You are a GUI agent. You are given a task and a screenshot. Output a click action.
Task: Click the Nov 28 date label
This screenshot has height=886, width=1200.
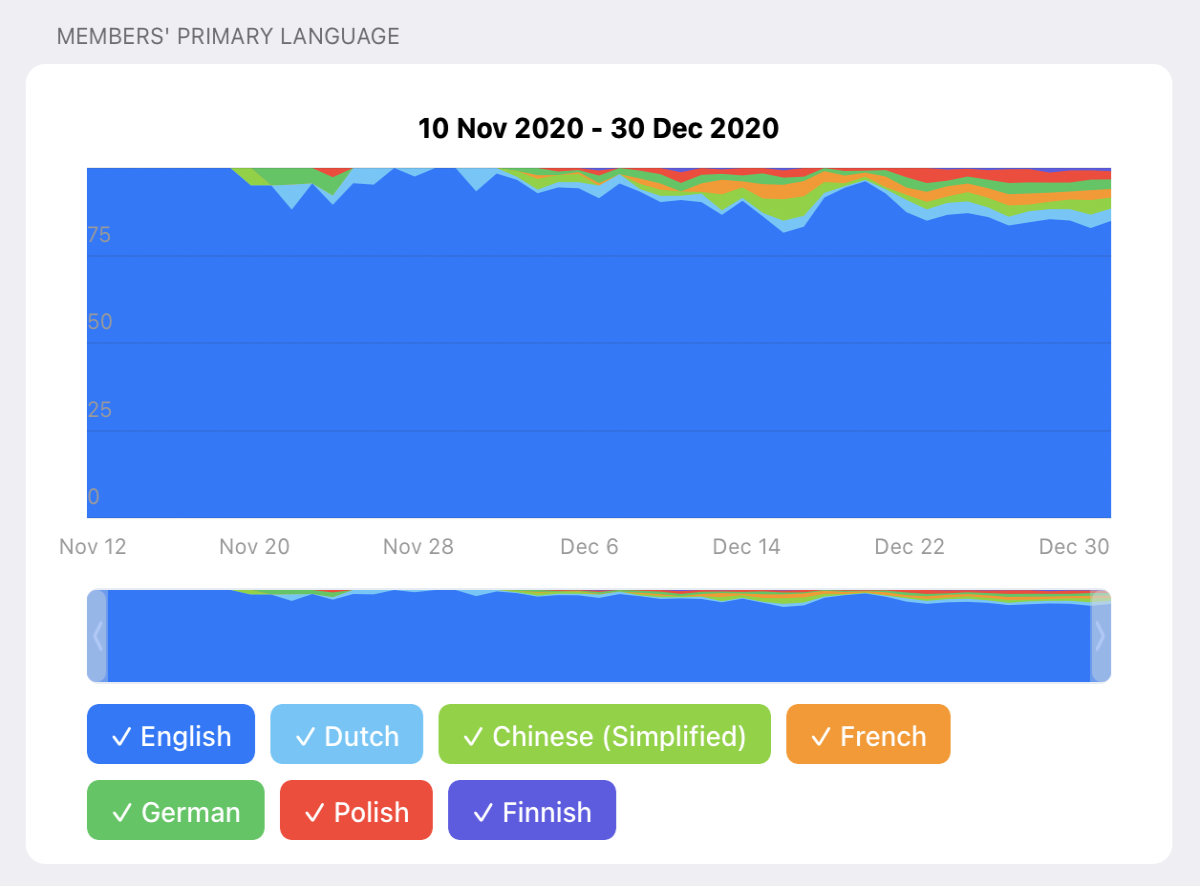[x=418, y=546]
